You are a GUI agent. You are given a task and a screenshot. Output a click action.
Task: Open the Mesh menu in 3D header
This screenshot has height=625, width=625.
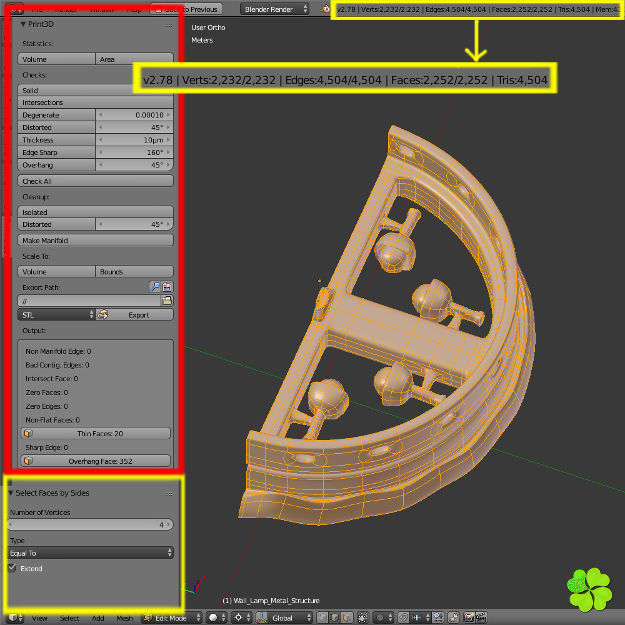pyautogui.click(x=124, y=618)
